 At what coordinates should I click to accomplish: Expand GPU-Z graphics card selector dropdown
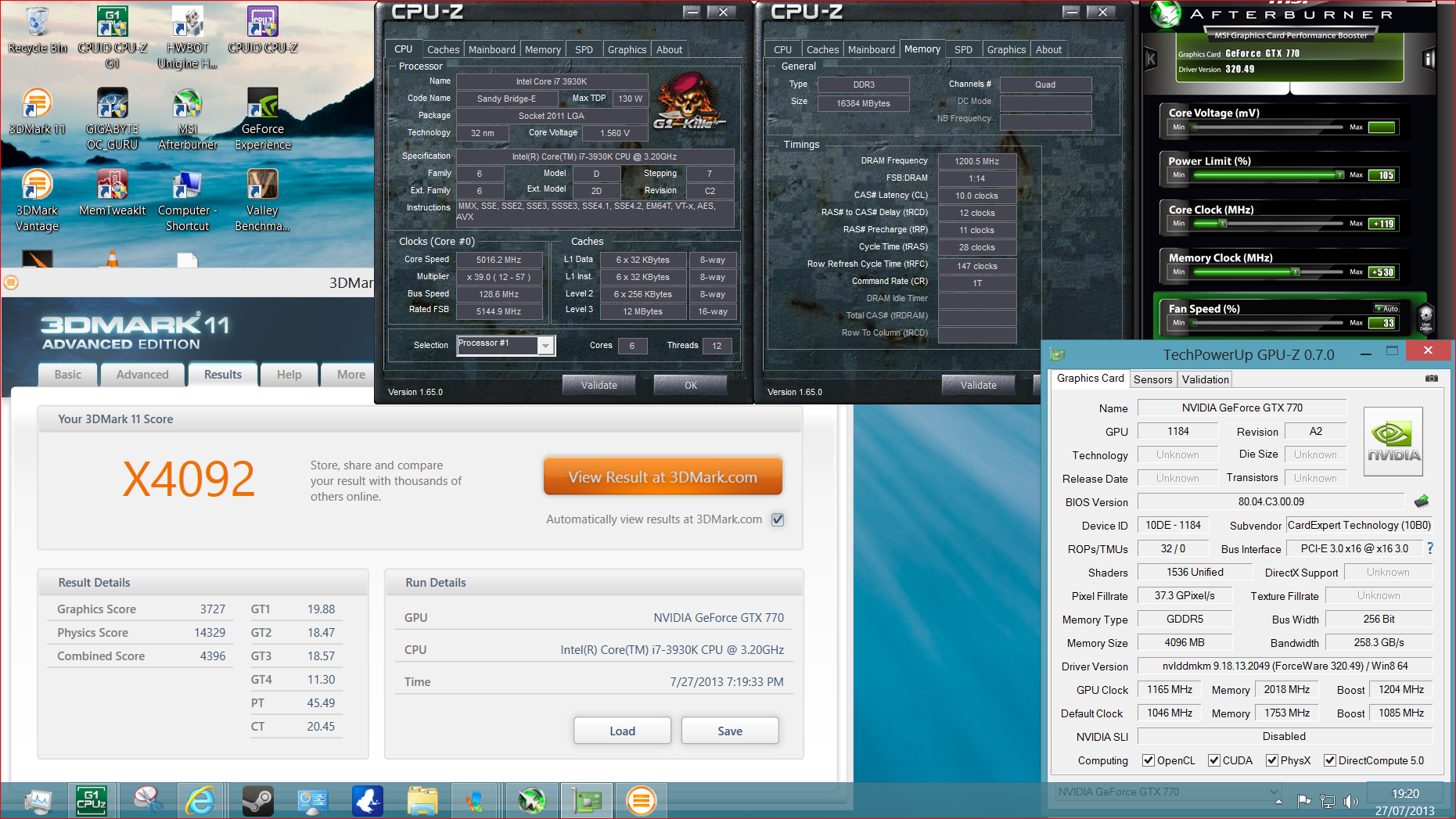[x=1274, y=792]
